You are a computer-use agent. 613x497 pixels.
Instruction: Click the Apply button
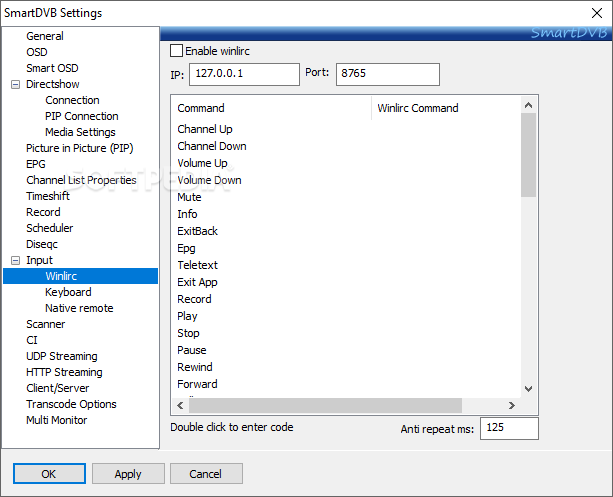pyautogui.click(x=128, y=474)
